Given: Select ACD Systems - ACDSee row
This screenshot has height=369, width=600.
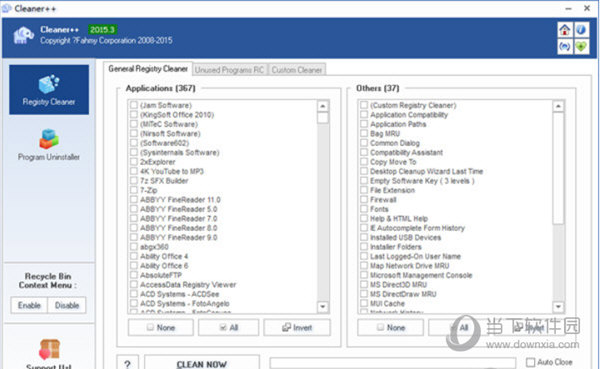Looking at the screenshot, I should (x=179, y=294).
